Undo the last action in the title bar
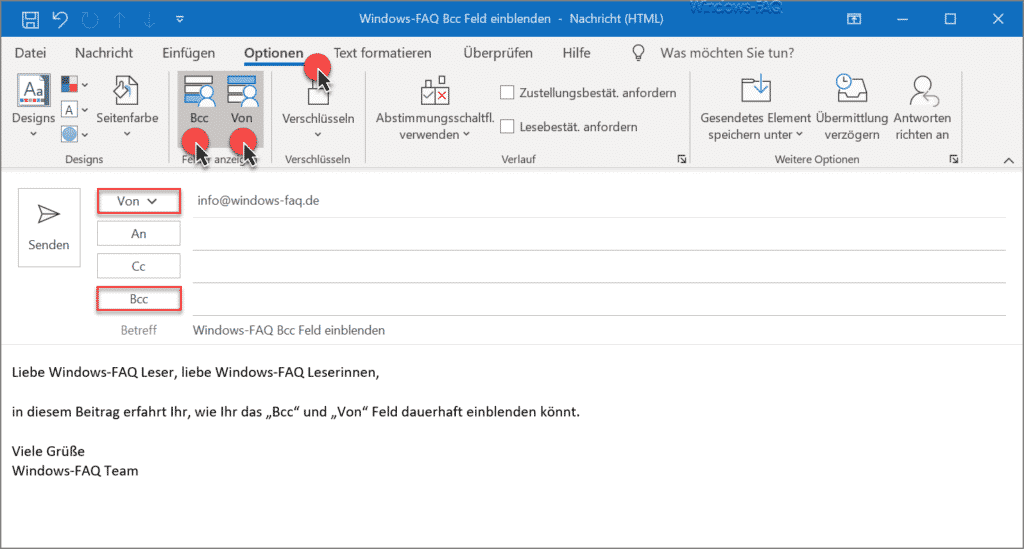 (60, 20)
